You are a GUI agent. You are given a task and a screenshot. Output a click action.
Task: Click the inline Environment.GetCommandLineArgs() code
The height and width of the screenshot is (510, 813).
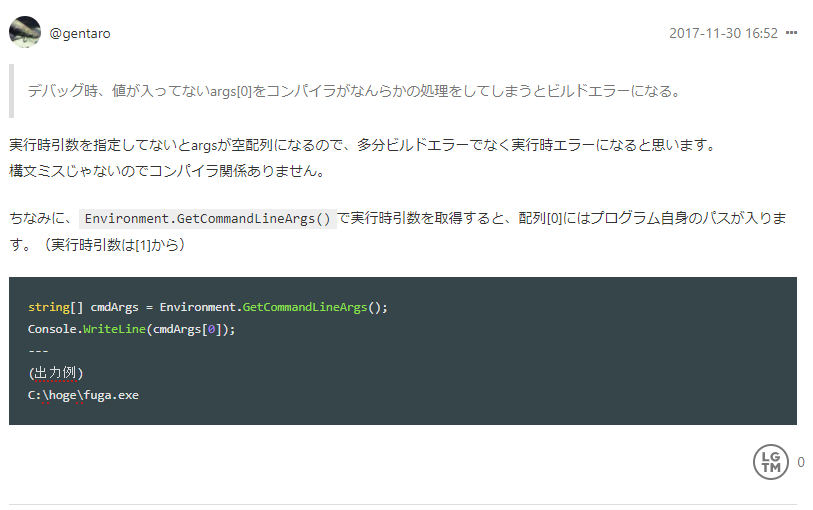click(207, 219)
